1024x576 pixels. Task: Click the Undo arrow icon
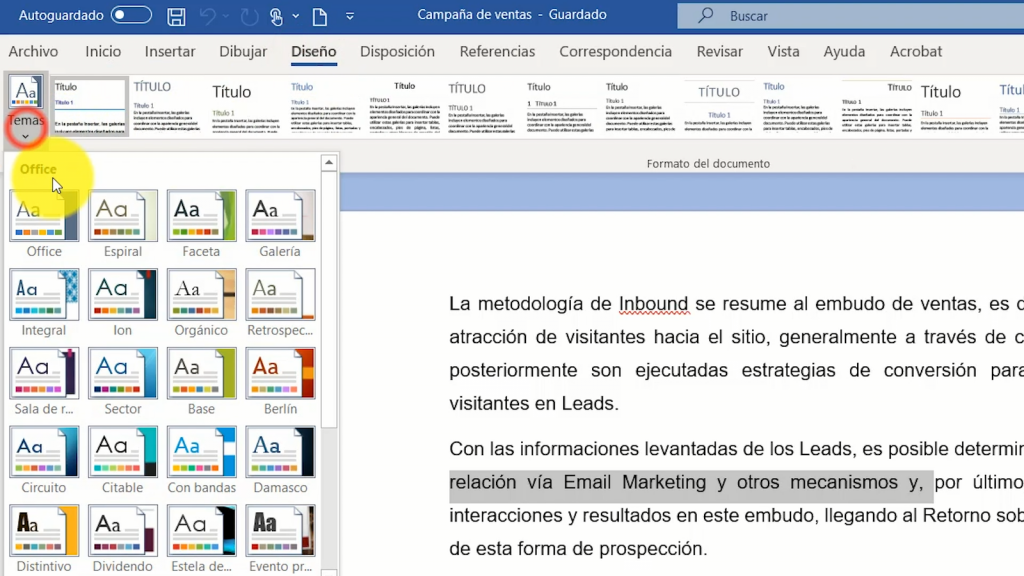point(208,16)
